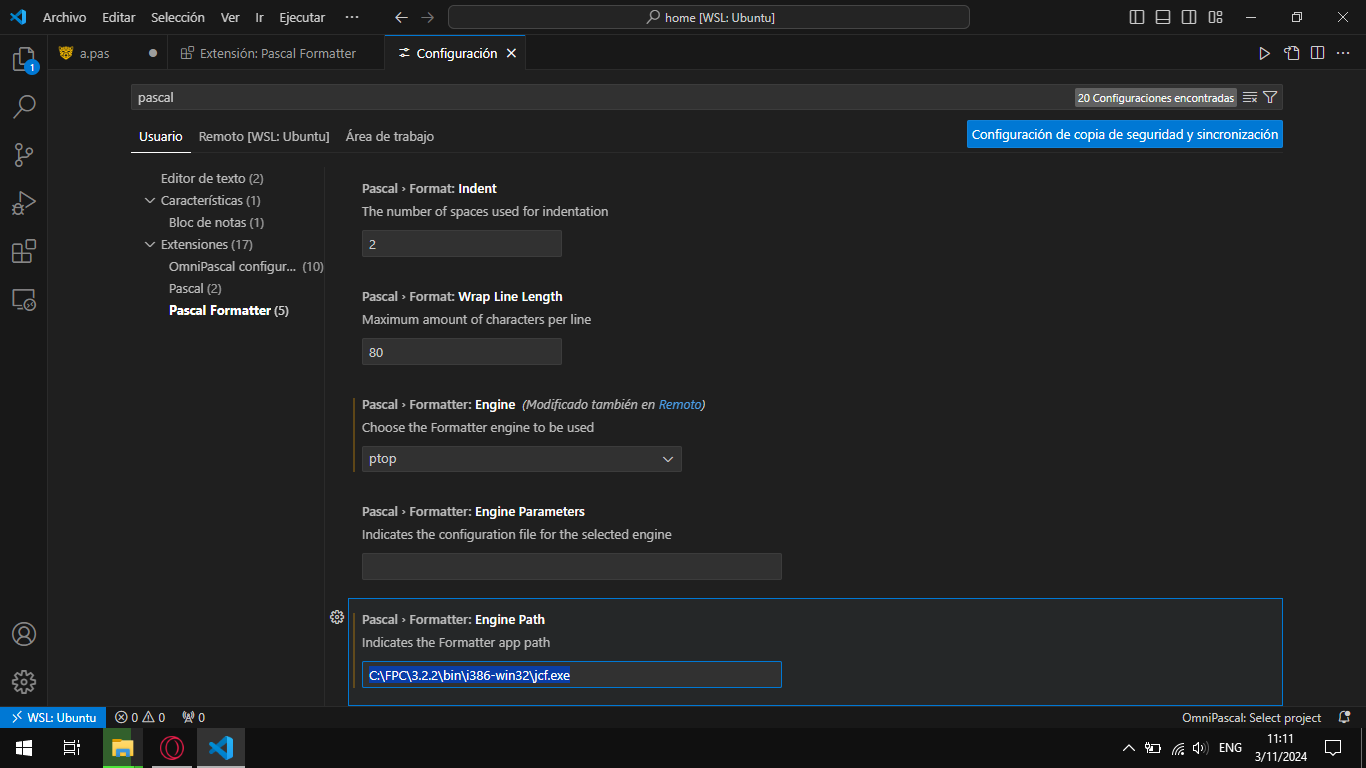Open the settings filter funnel
1366x768 pixels.
[x=1270, y=97]
